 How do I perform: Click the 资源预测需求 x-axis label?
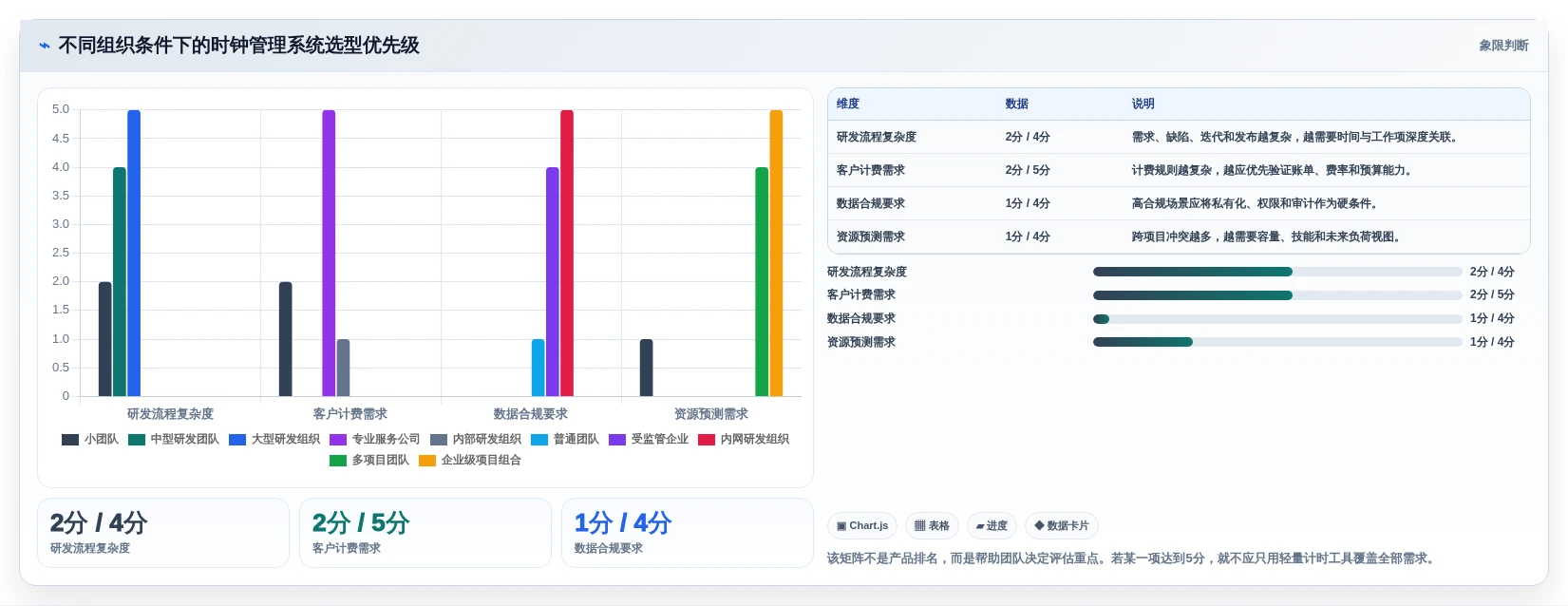point(711,414)
